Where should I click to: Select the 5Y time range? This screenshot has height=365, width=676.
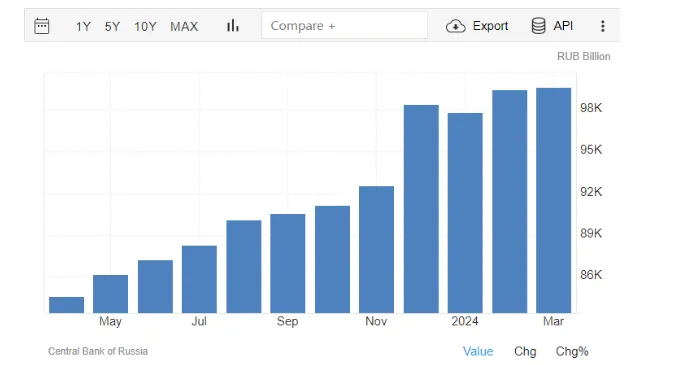coord(112,27)
